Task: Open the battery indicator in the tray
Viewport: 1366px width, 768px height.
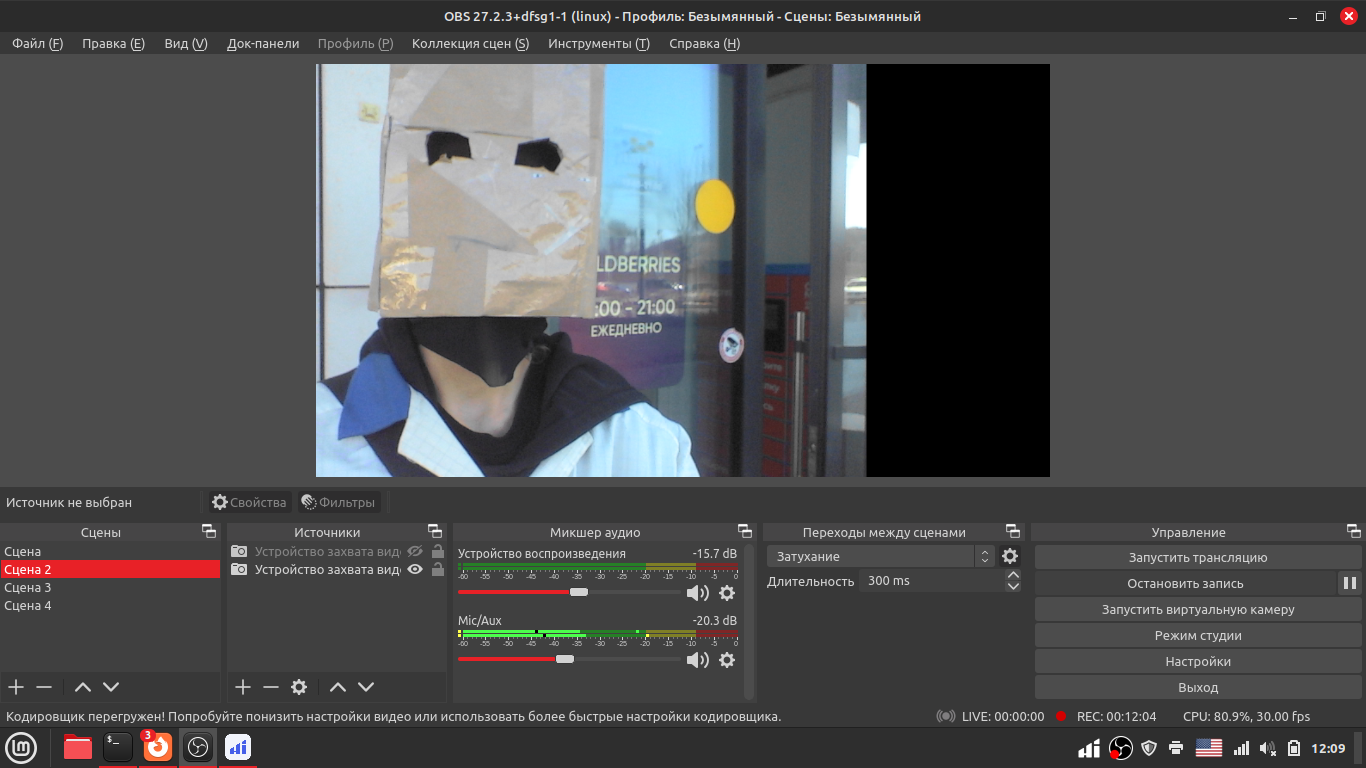Action: [x=1294, y=747]
